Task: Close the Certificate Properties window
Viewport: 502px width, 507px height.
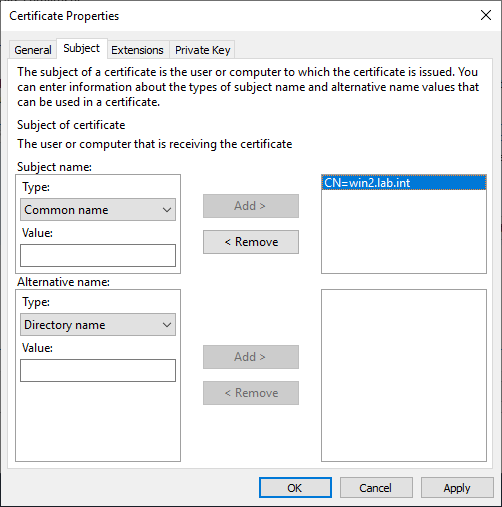Action: pos(486,15)
